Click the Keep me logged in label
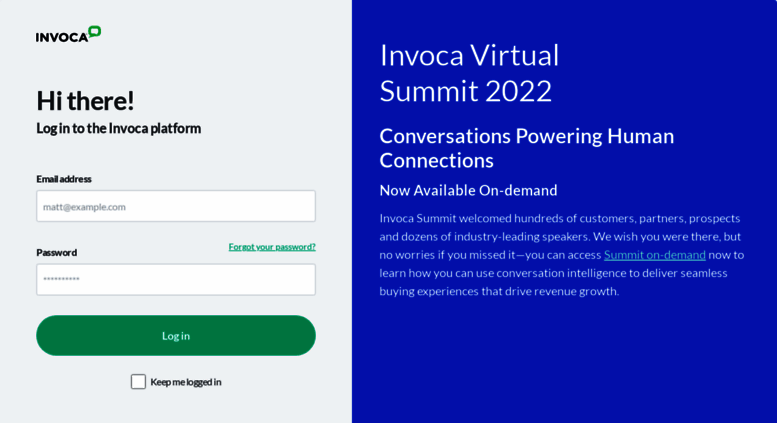 (186, 382)
